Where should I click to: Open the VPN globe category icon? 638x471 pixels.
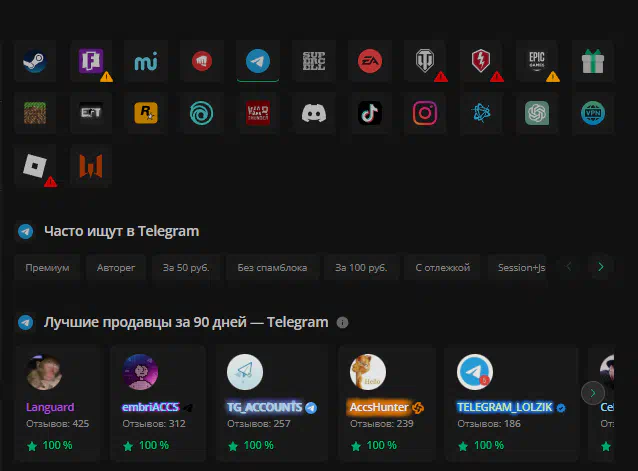tap(593, 113)
